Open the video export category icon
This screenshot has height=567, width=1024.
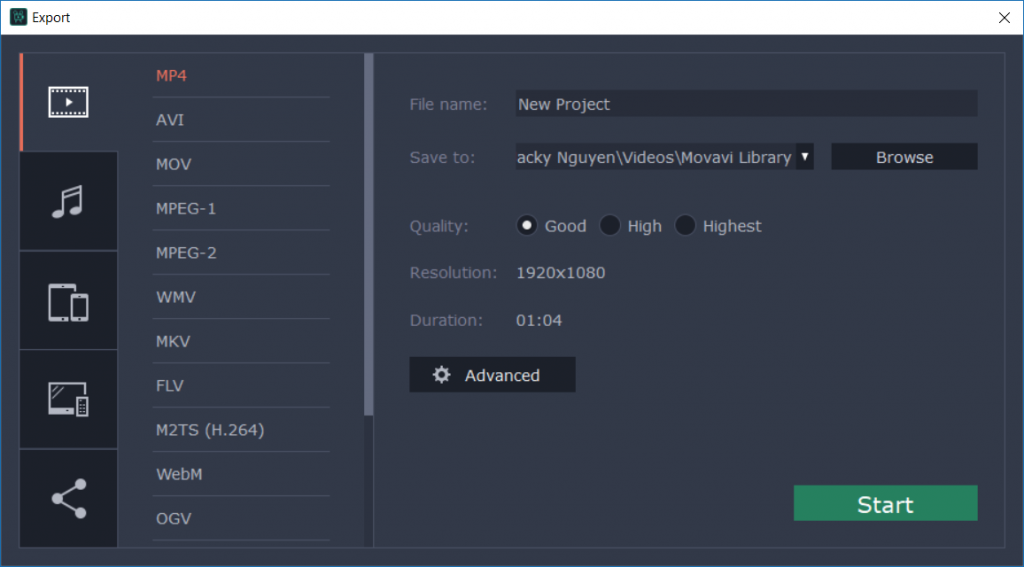pos(69,102)
